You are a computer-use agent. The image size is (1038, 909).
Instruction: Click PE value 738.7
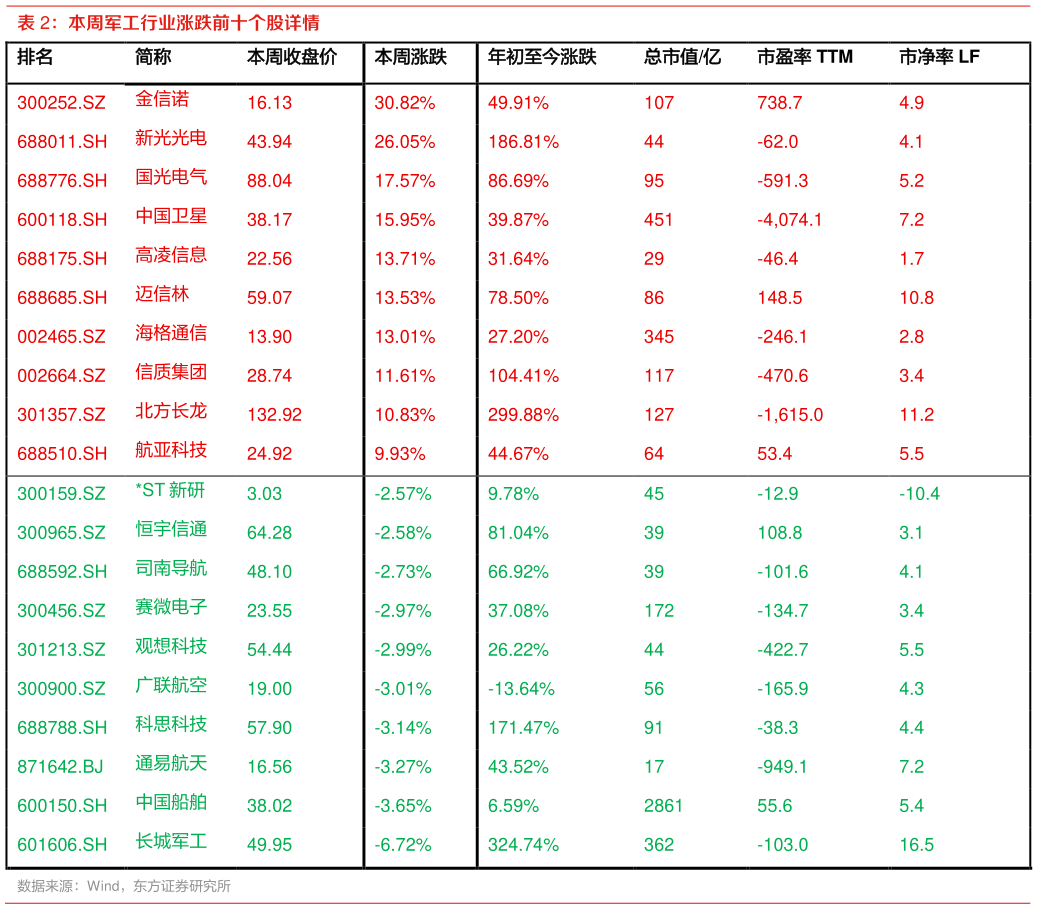[780, 103]
